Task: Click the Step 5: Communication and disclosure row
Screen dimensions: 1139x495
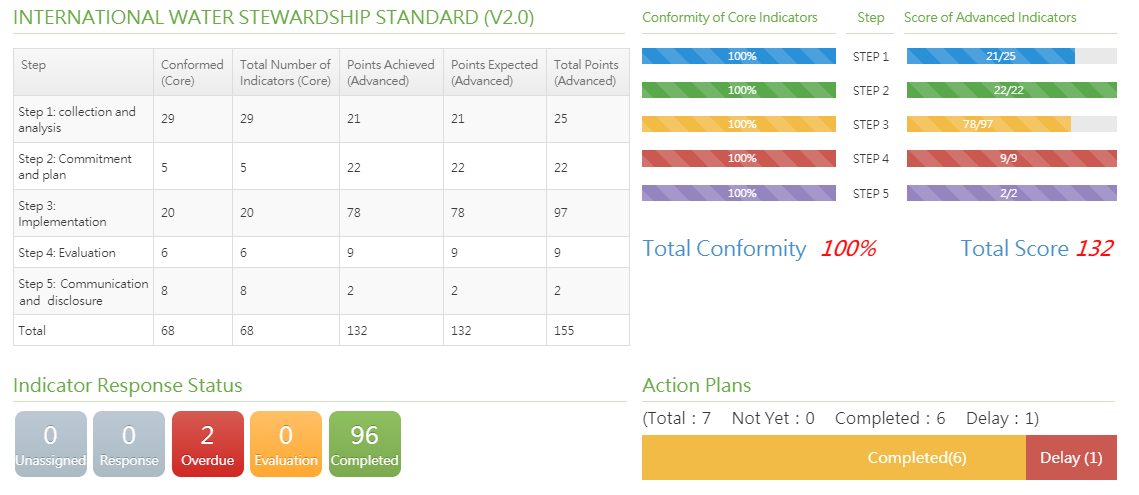Action: coord(83,291)
